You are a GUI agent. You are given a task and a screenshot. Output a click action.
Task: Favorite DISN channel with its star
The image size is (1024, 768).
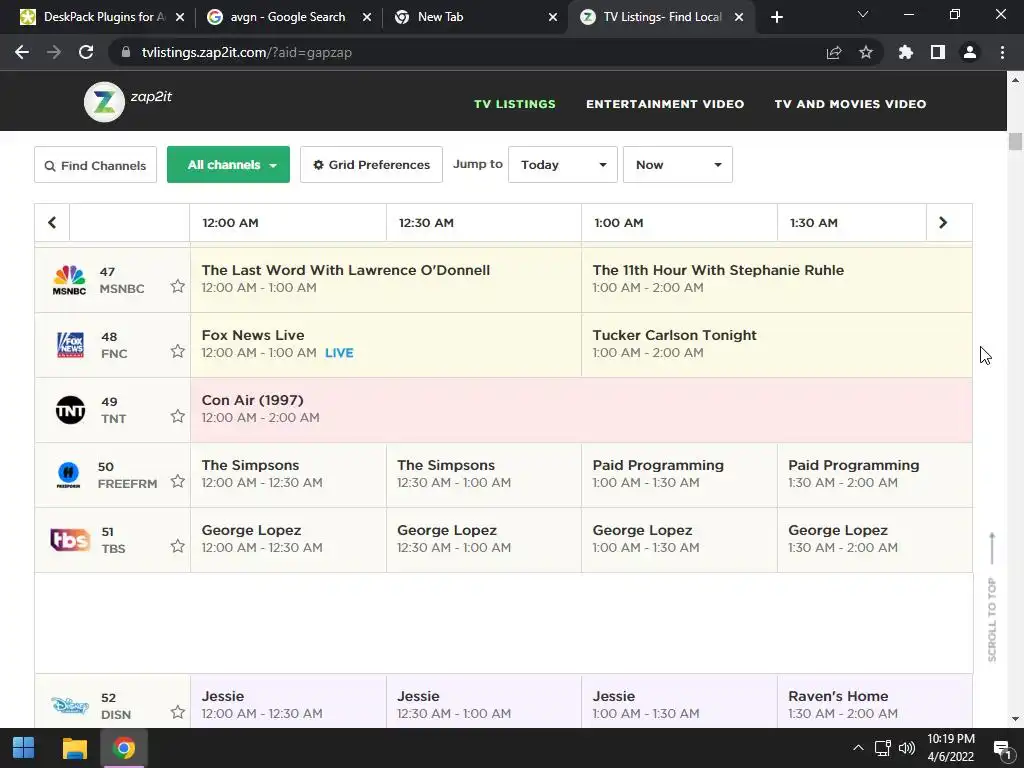click(x=178, y=712)
